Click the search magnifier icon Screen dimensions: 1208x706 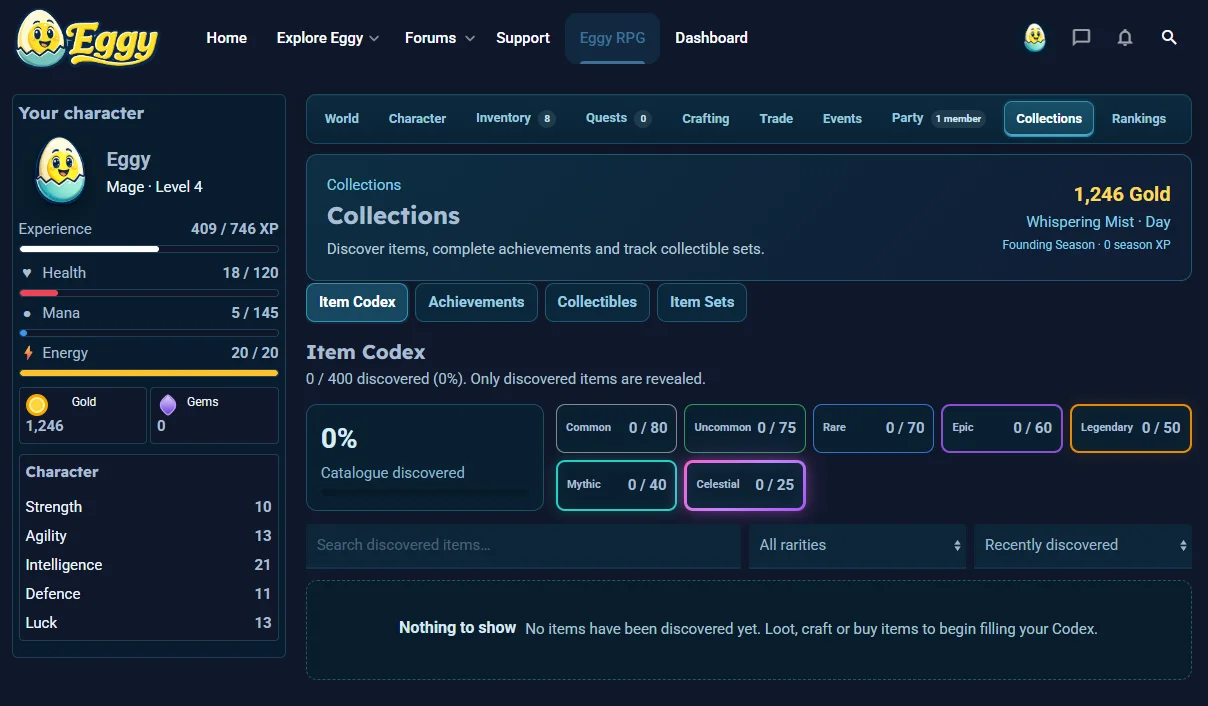pos(1169,38)
